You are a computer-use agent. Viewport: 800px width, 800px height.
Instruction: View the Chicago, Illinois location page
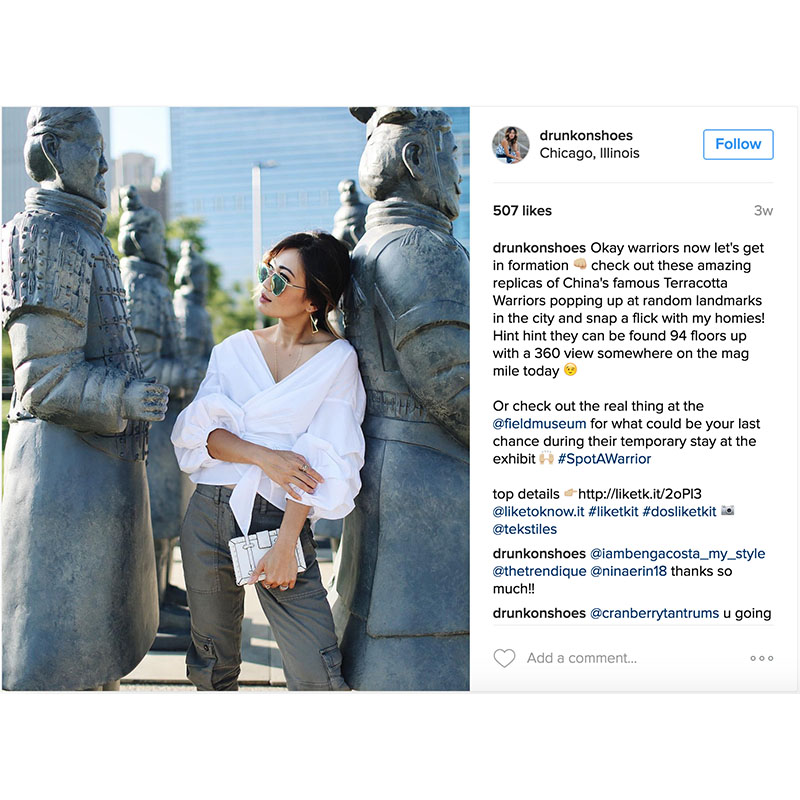click(x=589, y=153)
